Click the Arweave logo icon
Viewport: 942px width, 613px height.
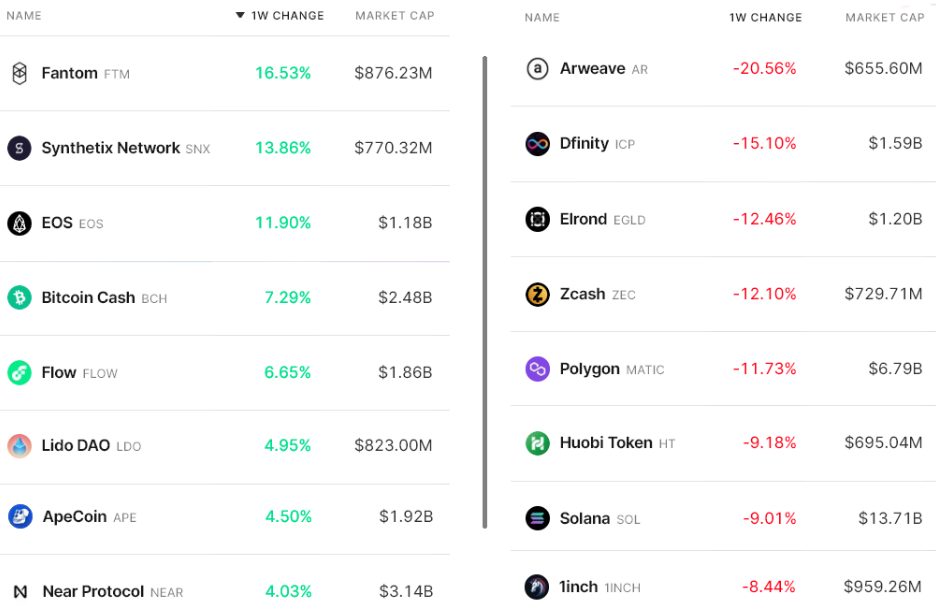[x=537, y=68]
